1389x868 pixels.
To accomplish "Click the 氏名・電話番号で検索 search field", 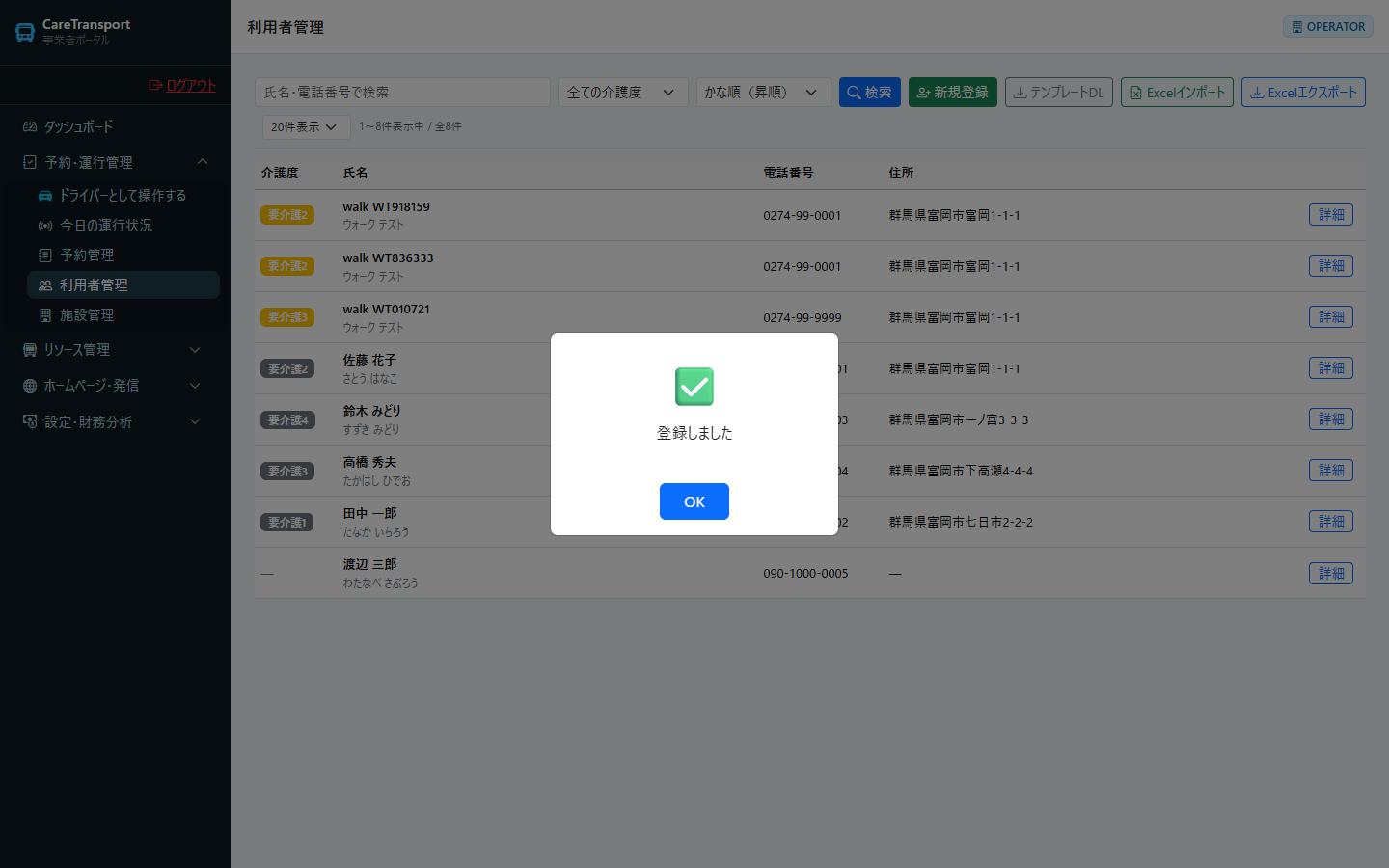I will coord(402,92).
